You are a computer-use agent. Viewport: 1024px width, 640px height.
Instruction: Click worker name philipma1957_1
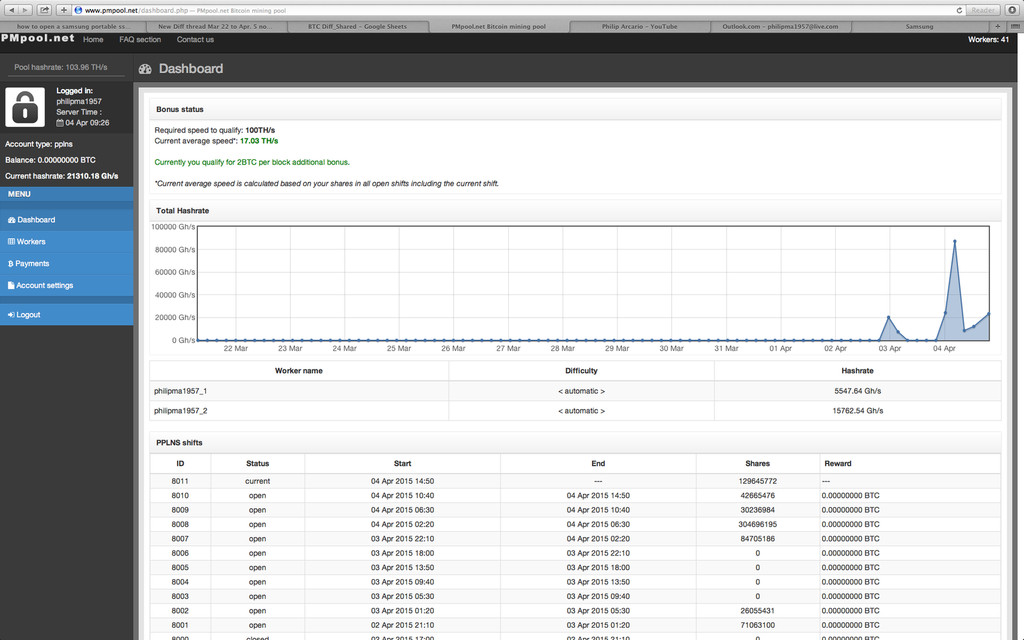pyautogui.click(x=180, y=391)
